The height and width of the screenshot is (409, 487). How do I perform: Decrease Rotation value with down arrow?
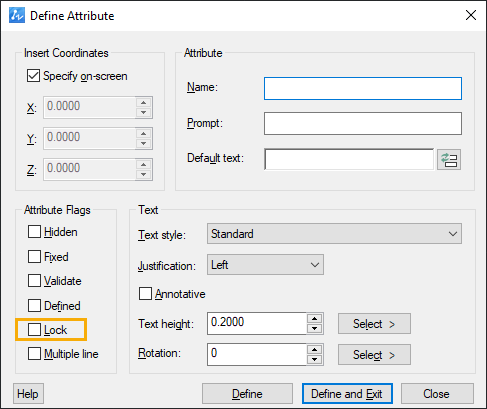pos(314,360)
